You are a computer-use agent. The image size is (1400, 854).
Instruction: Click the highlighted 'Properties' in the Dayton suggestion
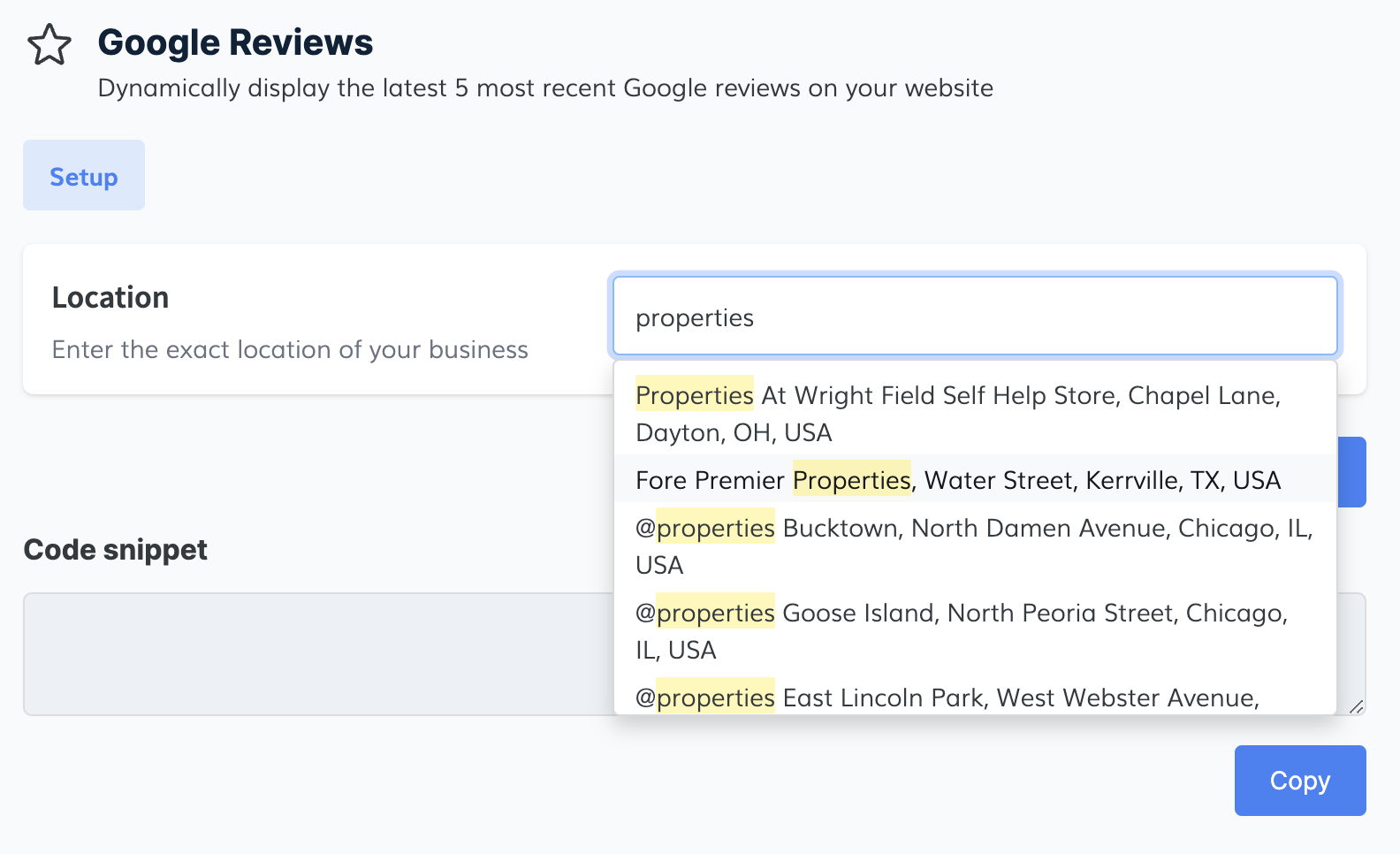coord(695,395)
